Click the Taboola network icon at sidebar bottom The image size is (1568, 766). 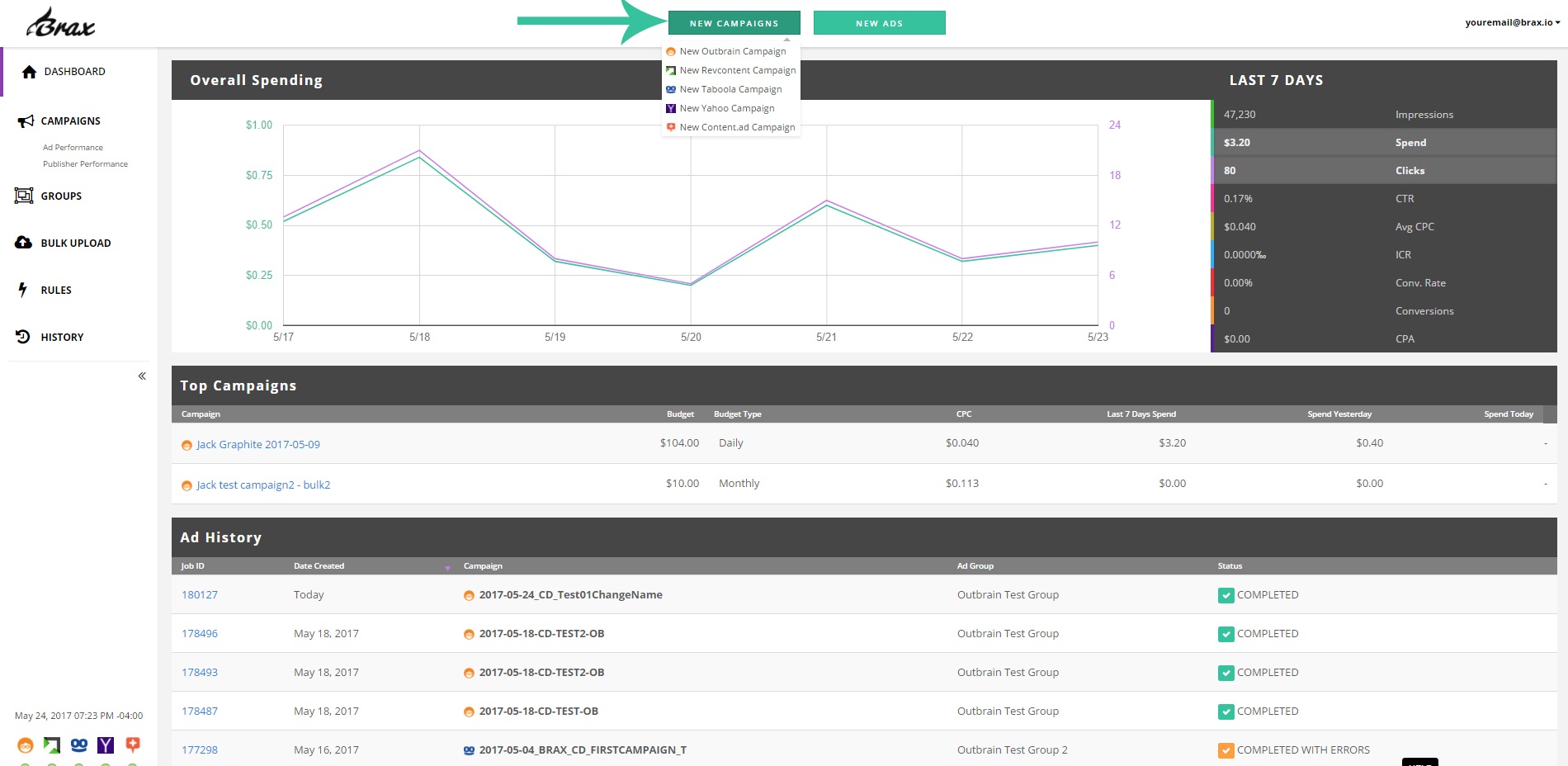tap(79, 745)
